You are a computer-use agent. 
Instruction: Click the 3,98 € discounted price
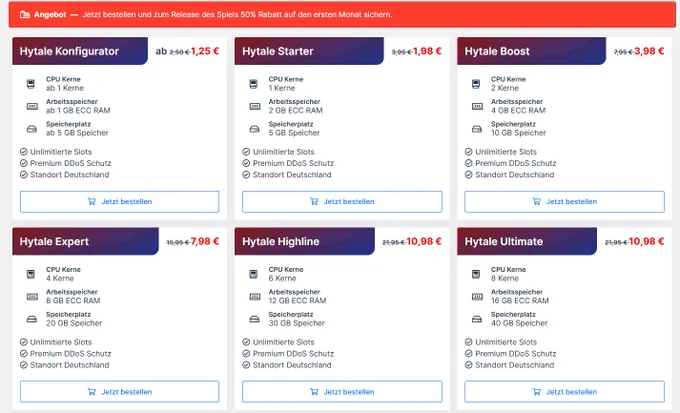tap(649, 51)
